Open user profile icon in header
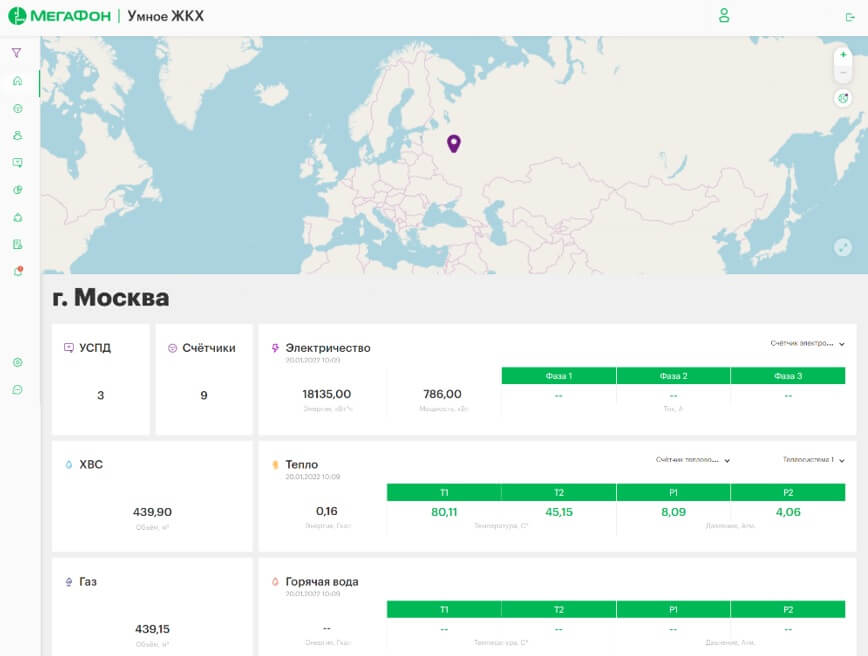Screen dimensions: 868x656 click(724, 16)
